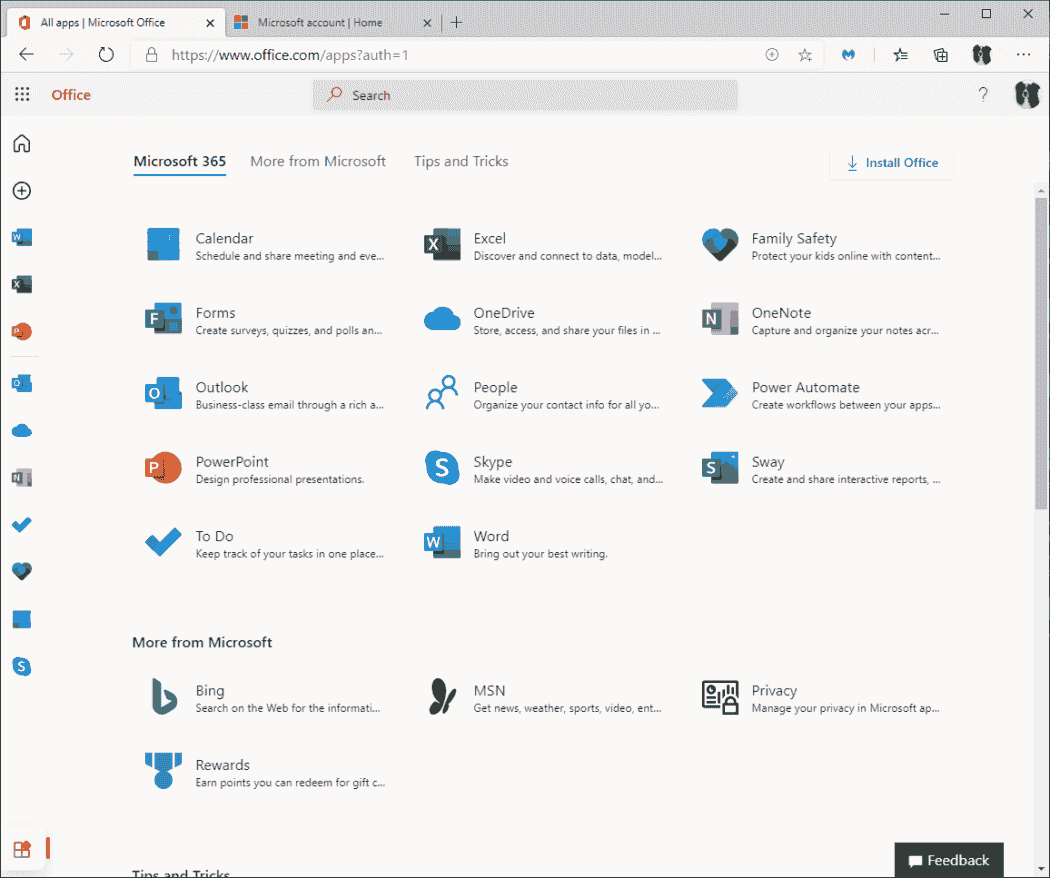Open your account profile avatar
The height and width of the screenshot is (878, 1050).
tap(1027, 94)
